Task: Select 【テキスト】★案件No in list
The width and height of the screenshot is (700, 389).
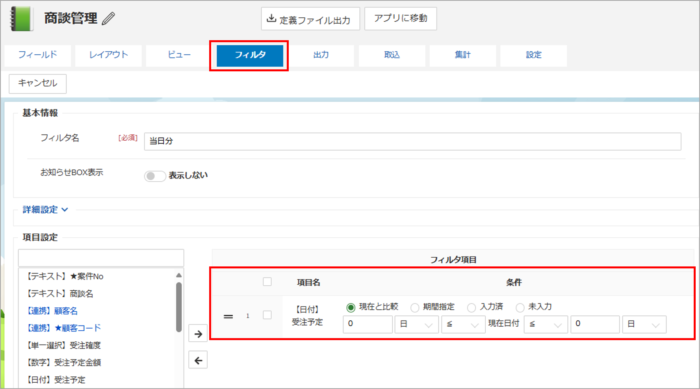Action: click(x=65, y=276)
